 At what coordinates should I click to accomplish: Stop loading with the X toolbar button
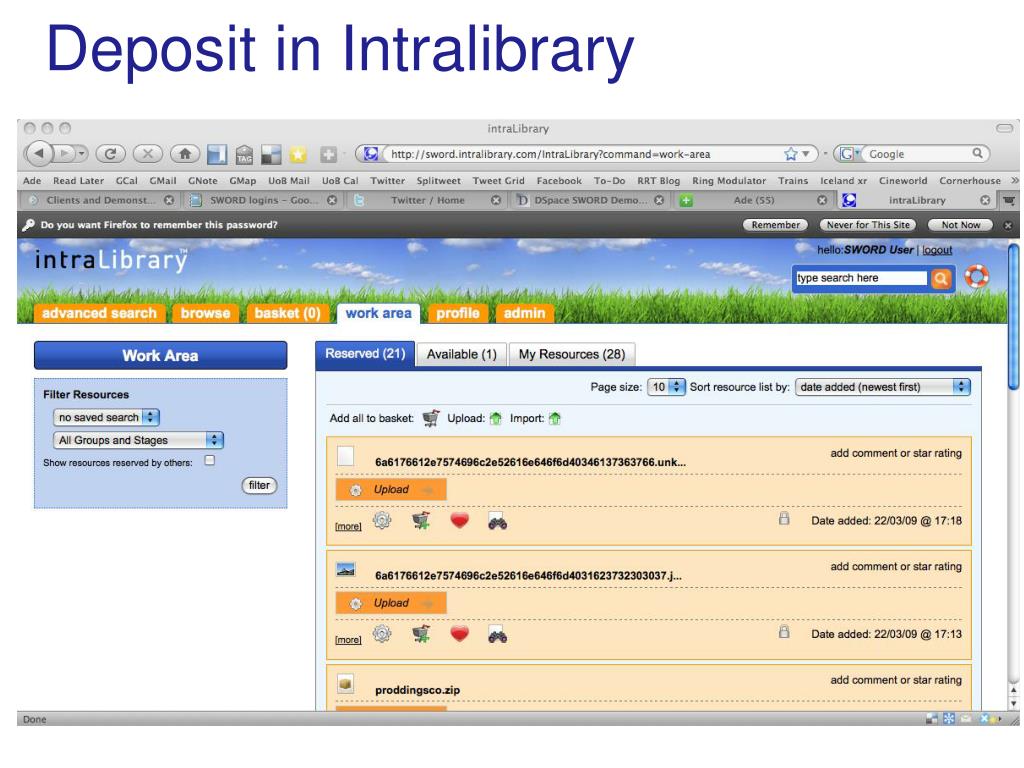[148, 153]
